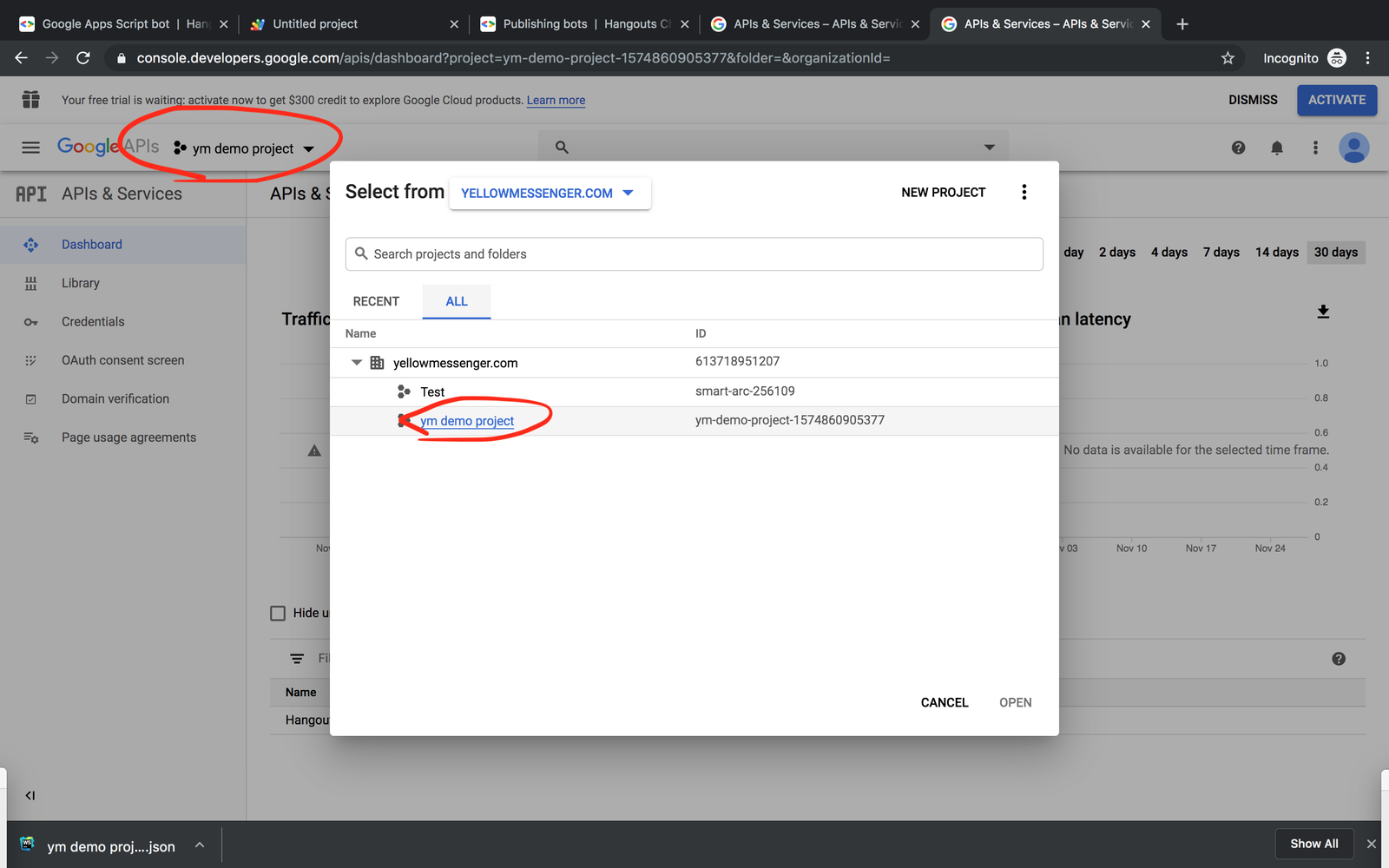The height and width of the screenshot is (868, 1389).
Task: Expand the search bar dropdown arrow
Action: [989, 148]
